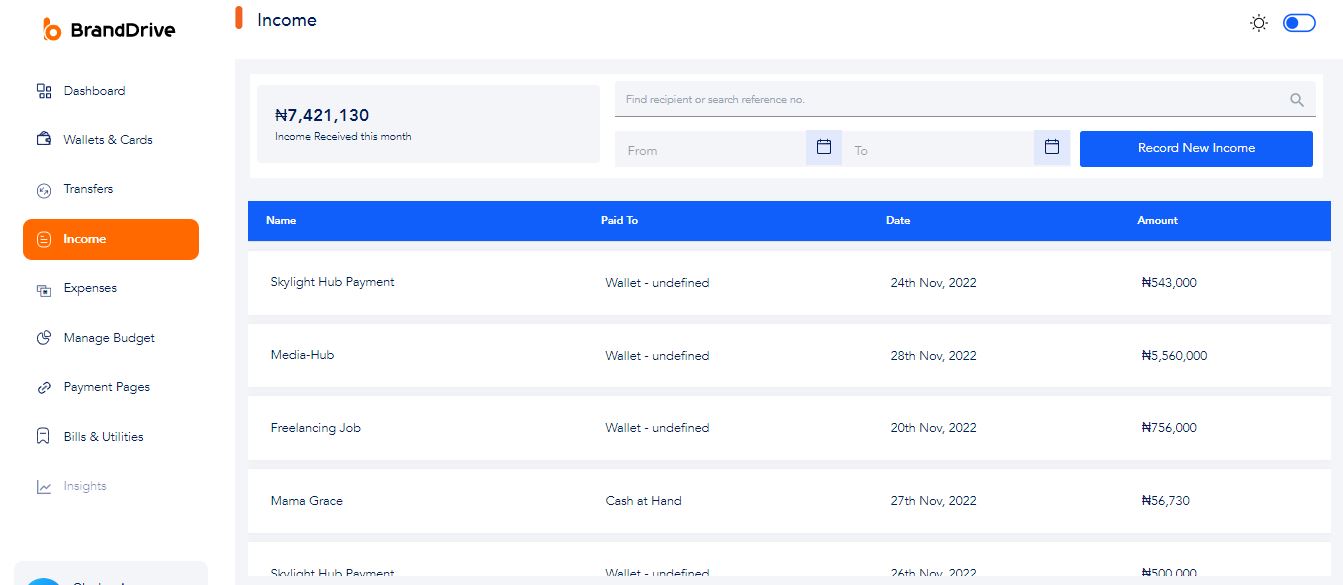Screen dimensions: 1343x585
Task: Click the 20th Nov, 2022 date
Action: pos(933,428)
